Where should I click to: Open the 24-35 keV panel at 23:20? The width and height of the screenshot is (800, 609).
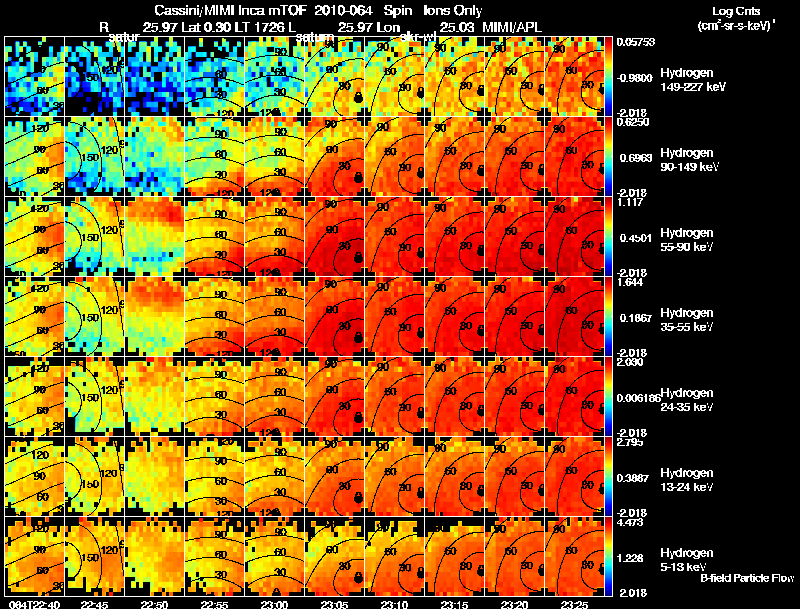pos(515,396)
